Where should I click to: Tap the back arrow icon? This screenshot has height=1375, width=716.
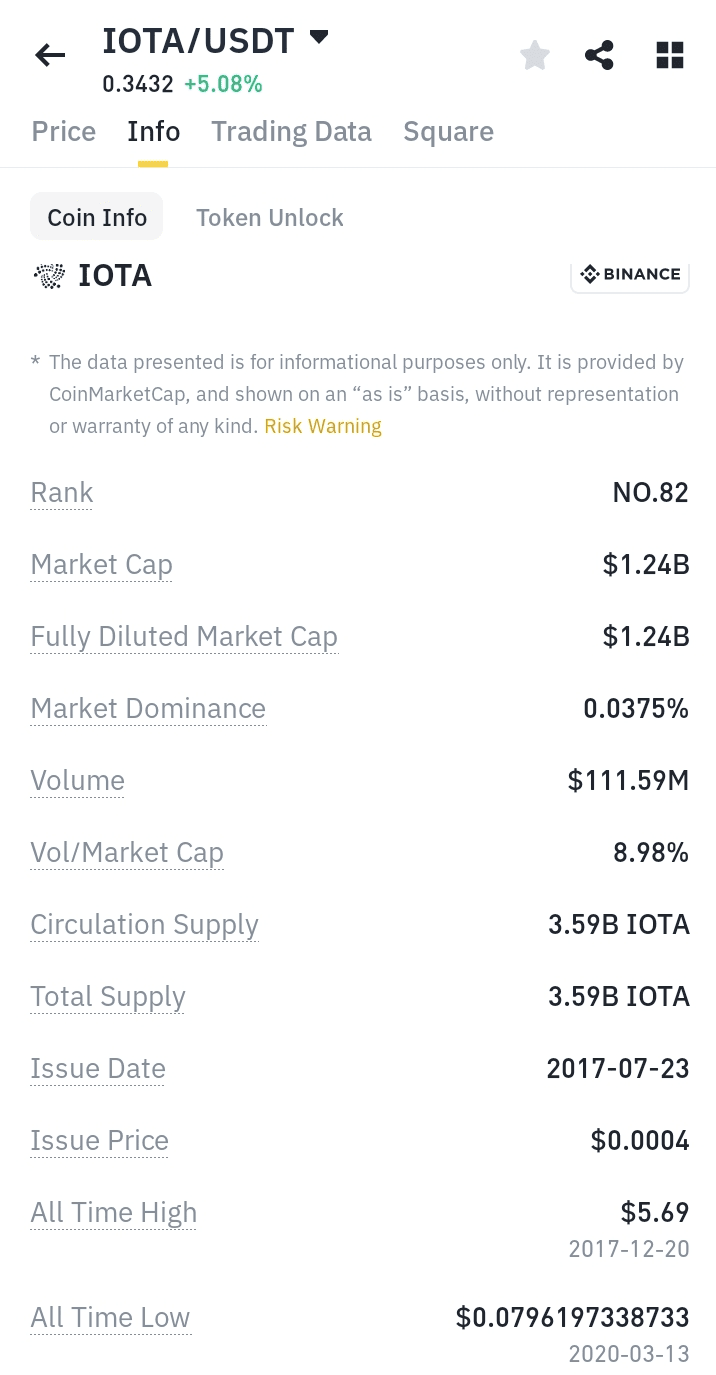click(50, 56)
